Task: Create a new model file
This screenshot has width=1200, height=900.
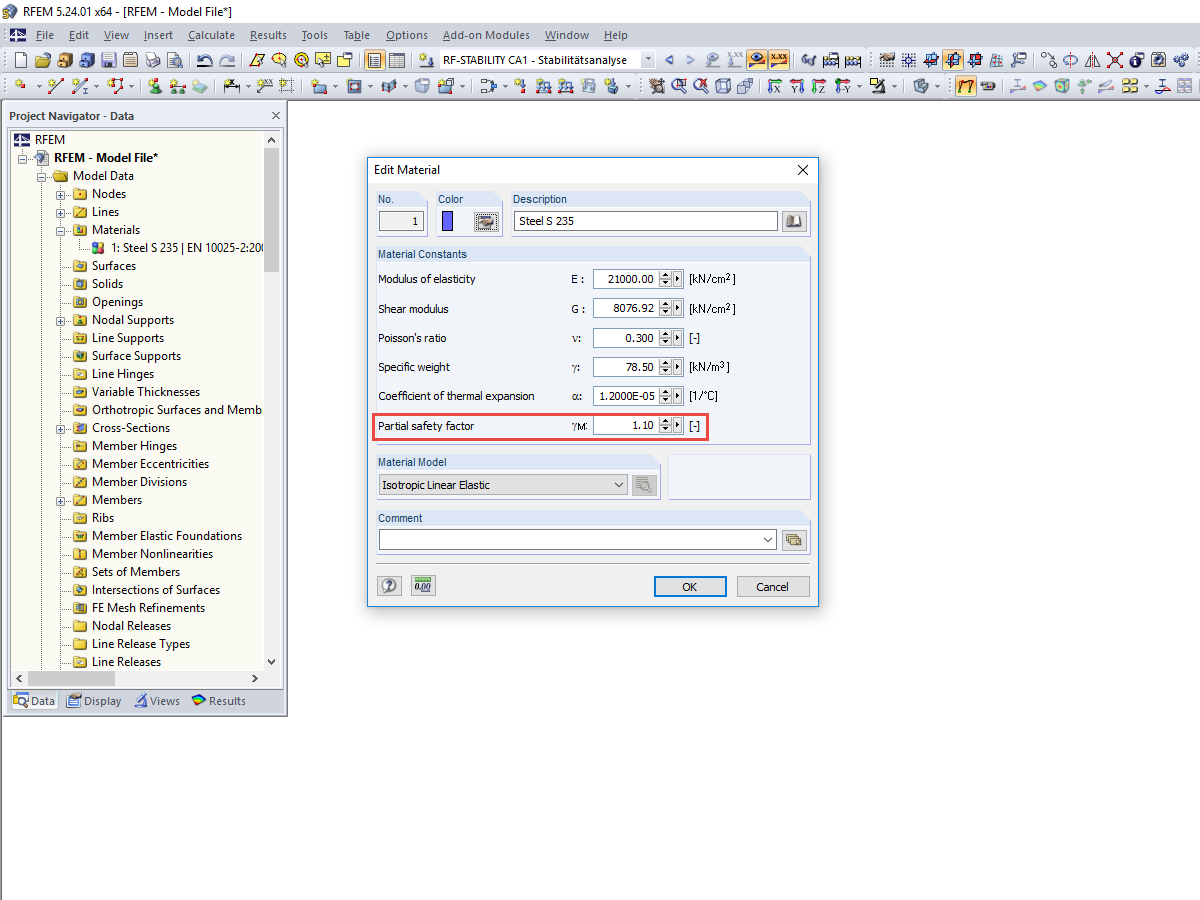Action: [x=19, y=60]
